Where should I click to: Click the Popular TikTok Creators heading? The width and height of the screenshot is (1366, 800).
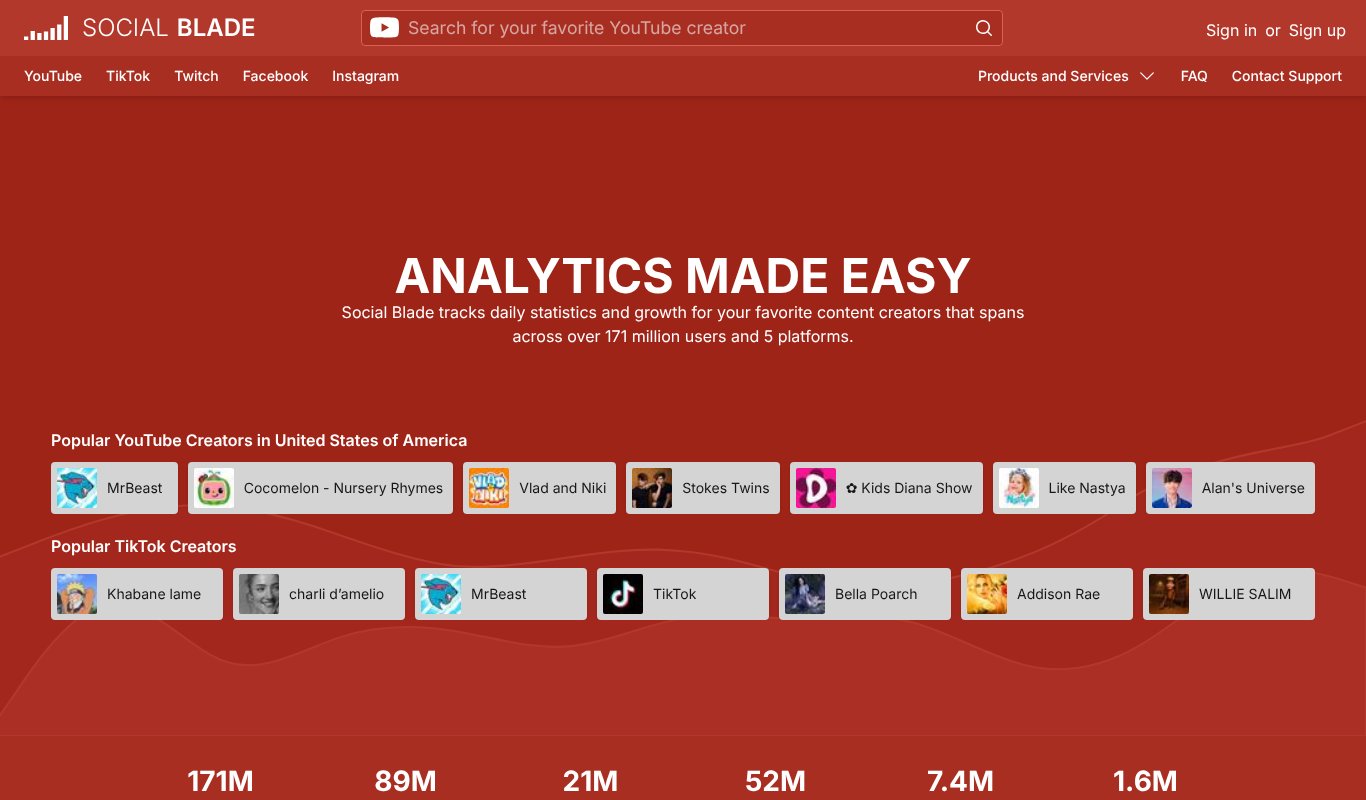coord(144,546)
